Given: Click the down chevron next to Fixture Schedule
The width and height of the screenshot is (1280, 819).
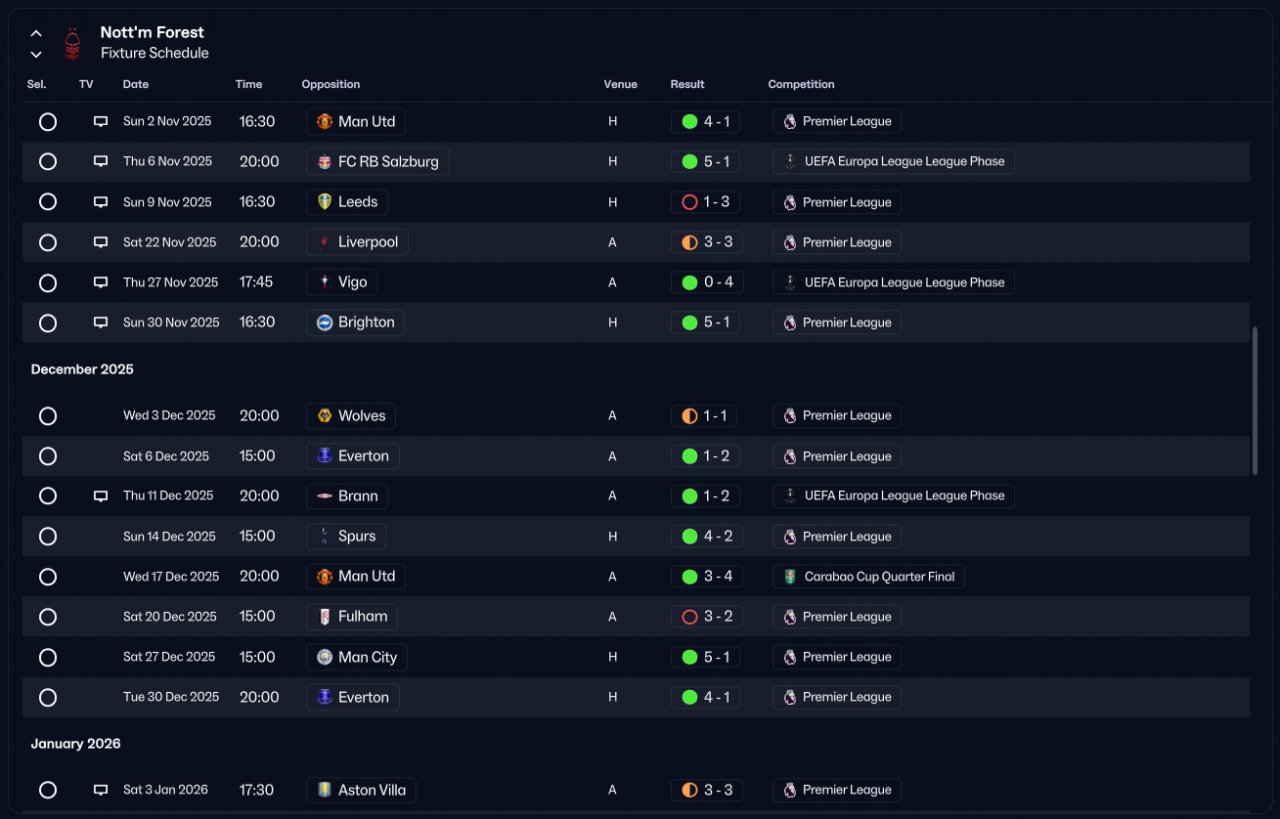Looking at the screenshot, I should pyautogui.click(x=36, y=54).
